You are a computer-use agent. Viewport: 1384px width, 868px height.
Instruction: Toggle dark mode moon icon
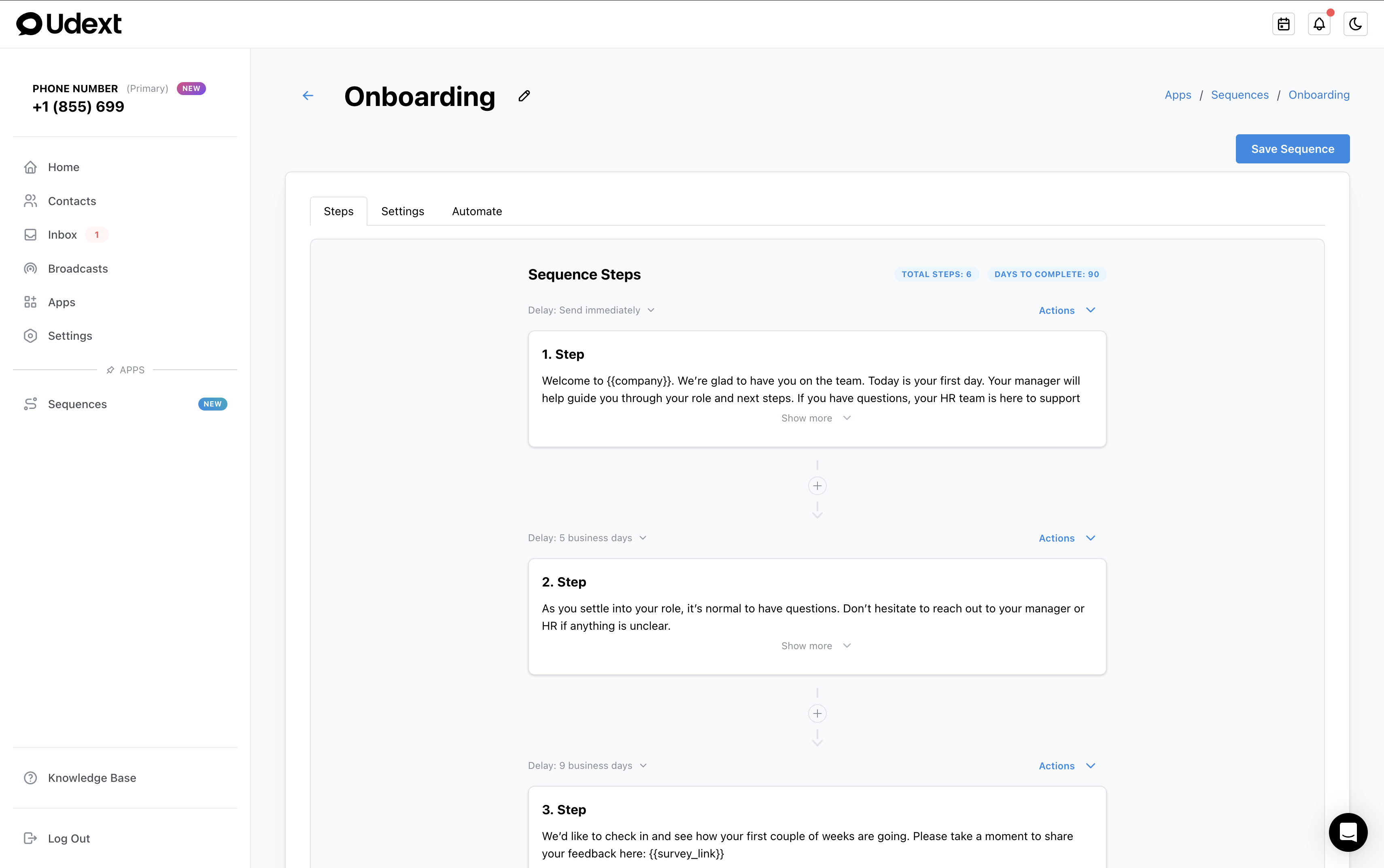1355,24
